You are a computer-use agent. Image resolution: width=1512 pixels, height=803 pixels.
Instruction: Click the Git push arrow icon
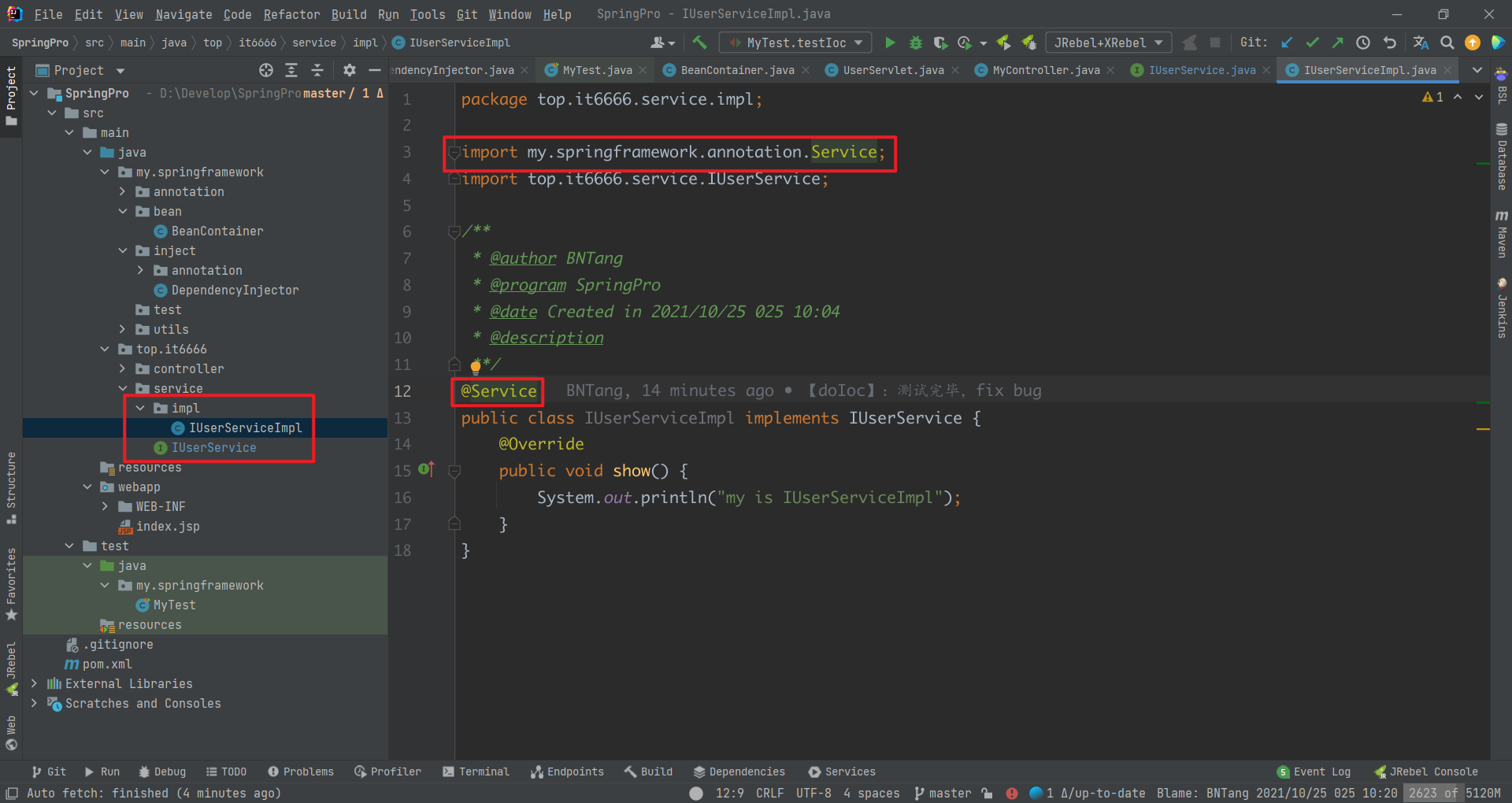point(1338,43)
